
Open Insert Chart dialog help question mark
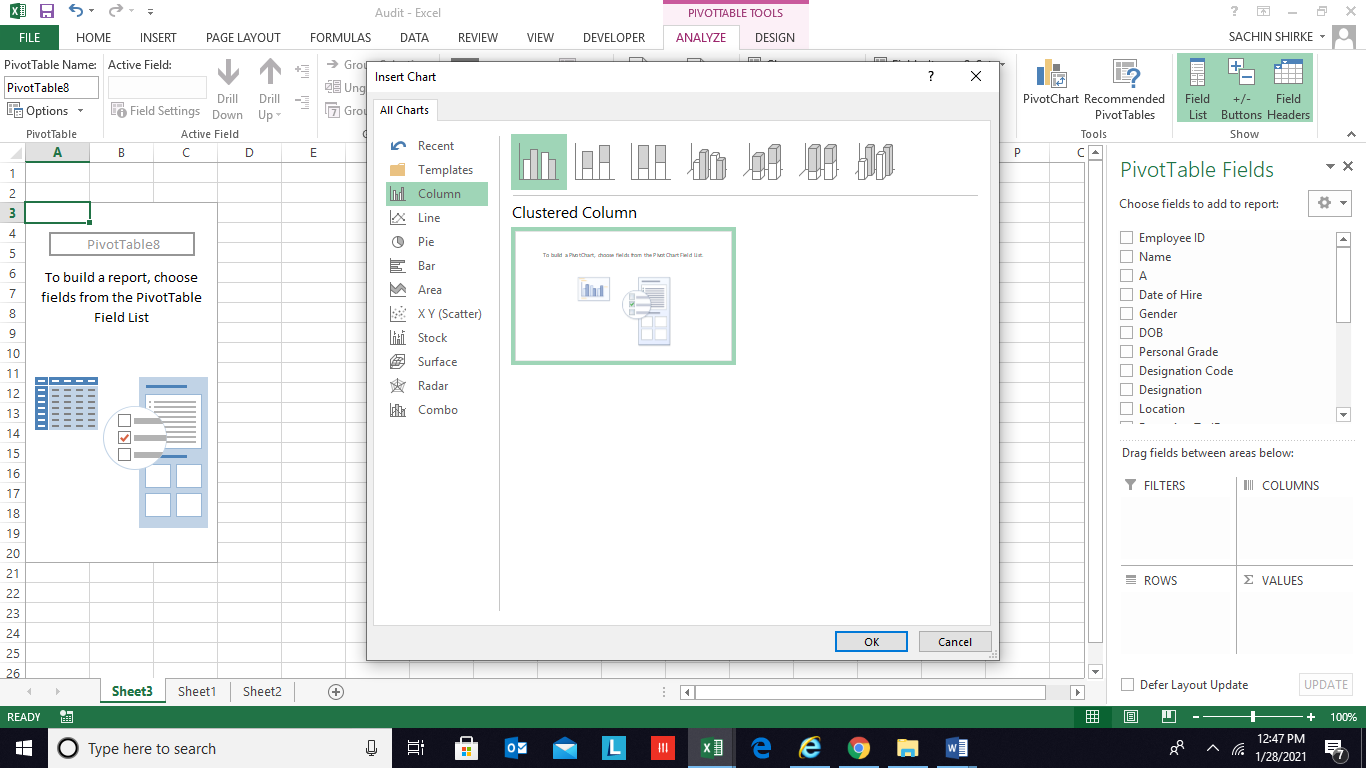(931, 76)
